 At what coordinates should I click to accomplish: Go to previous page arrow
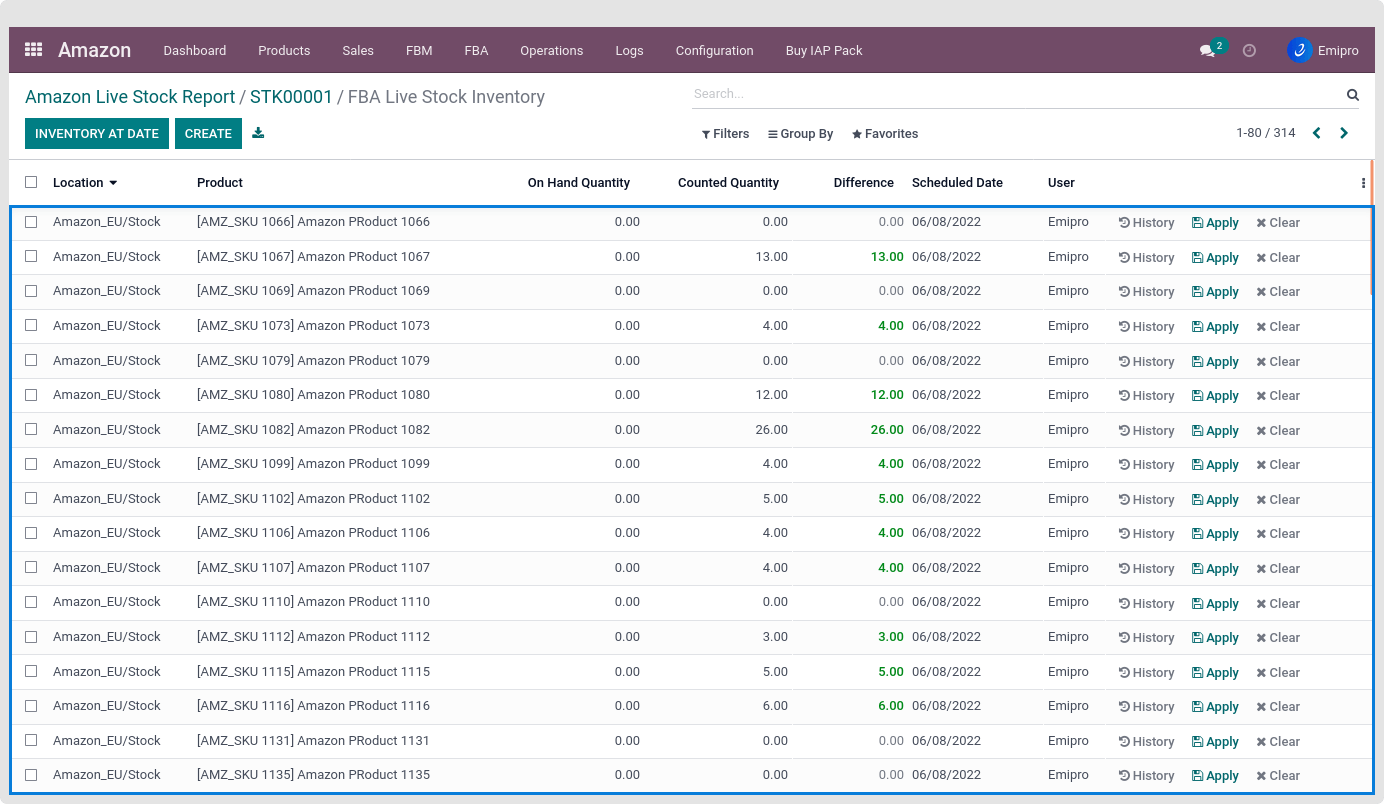tap(1317, 133)
